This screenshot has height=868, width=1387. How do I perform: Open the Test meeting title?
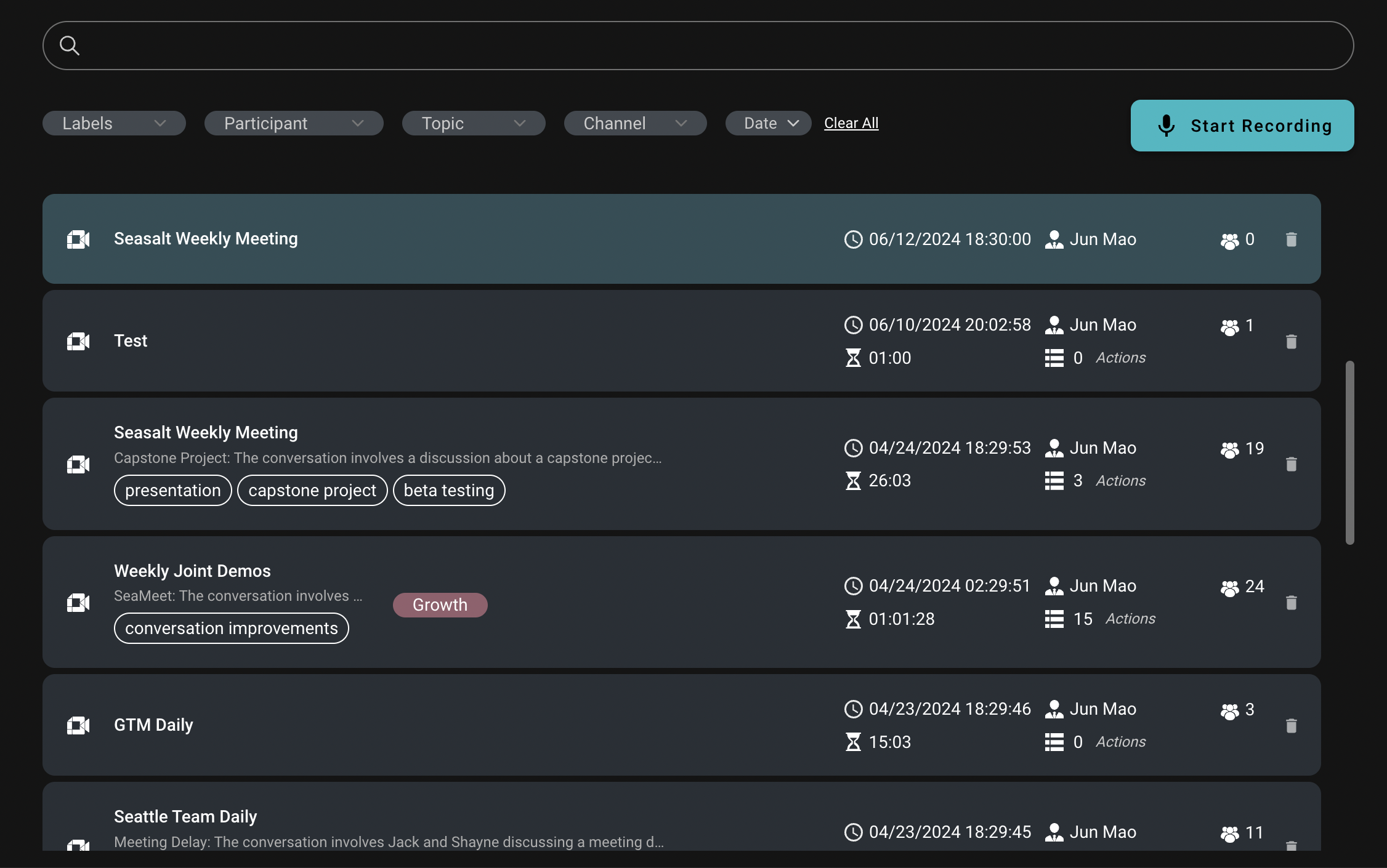tap(131, 341)
